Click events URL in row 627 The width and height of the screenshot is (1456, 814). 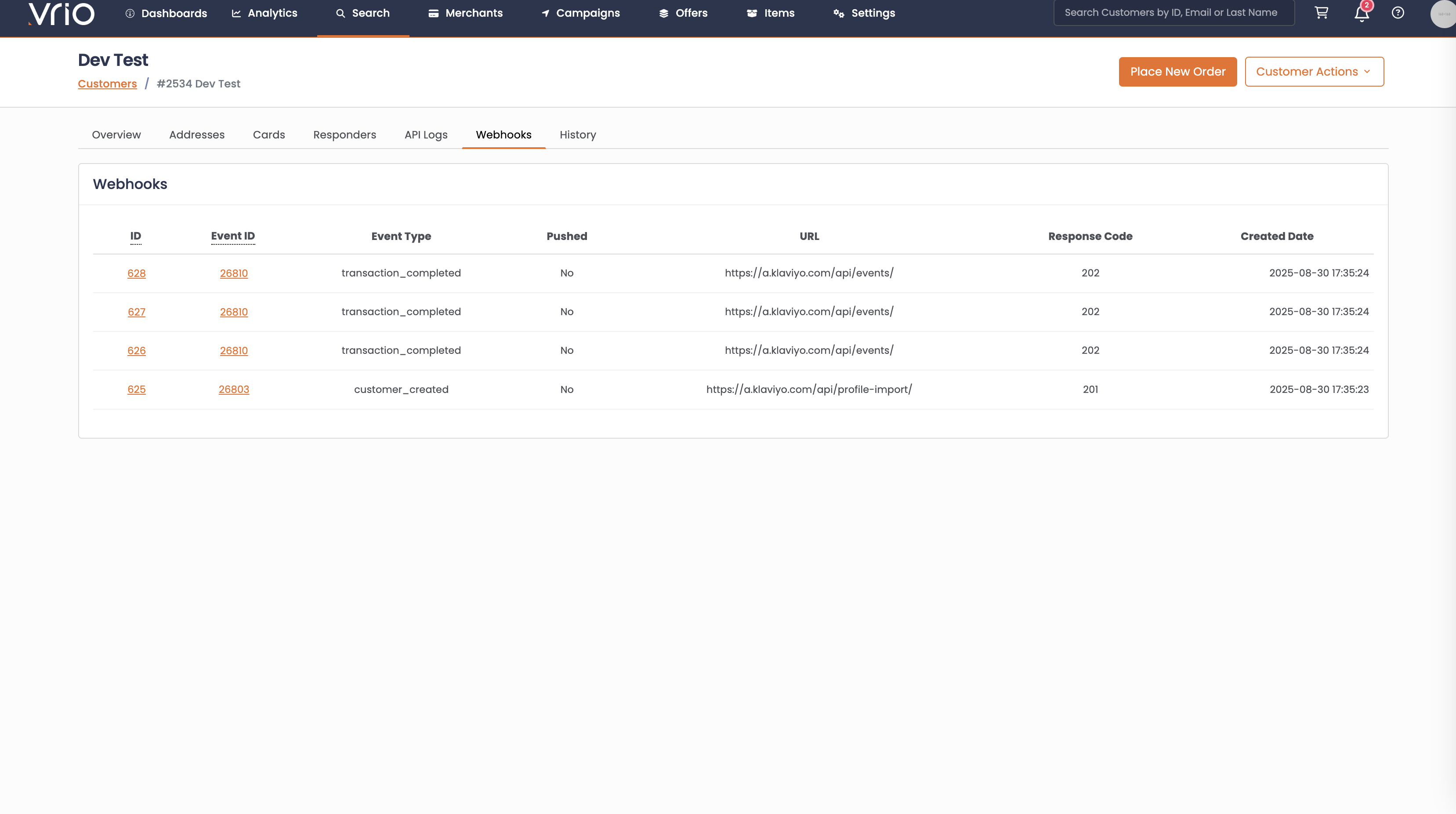click(x=809, y=312)
